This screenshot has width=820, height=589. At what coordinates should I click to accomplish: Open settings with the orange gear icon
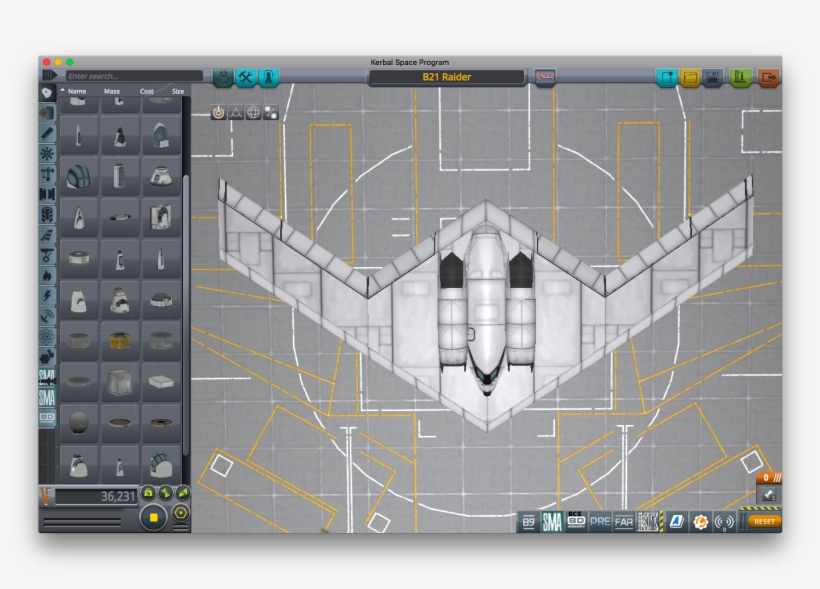(x=701, y=521)
